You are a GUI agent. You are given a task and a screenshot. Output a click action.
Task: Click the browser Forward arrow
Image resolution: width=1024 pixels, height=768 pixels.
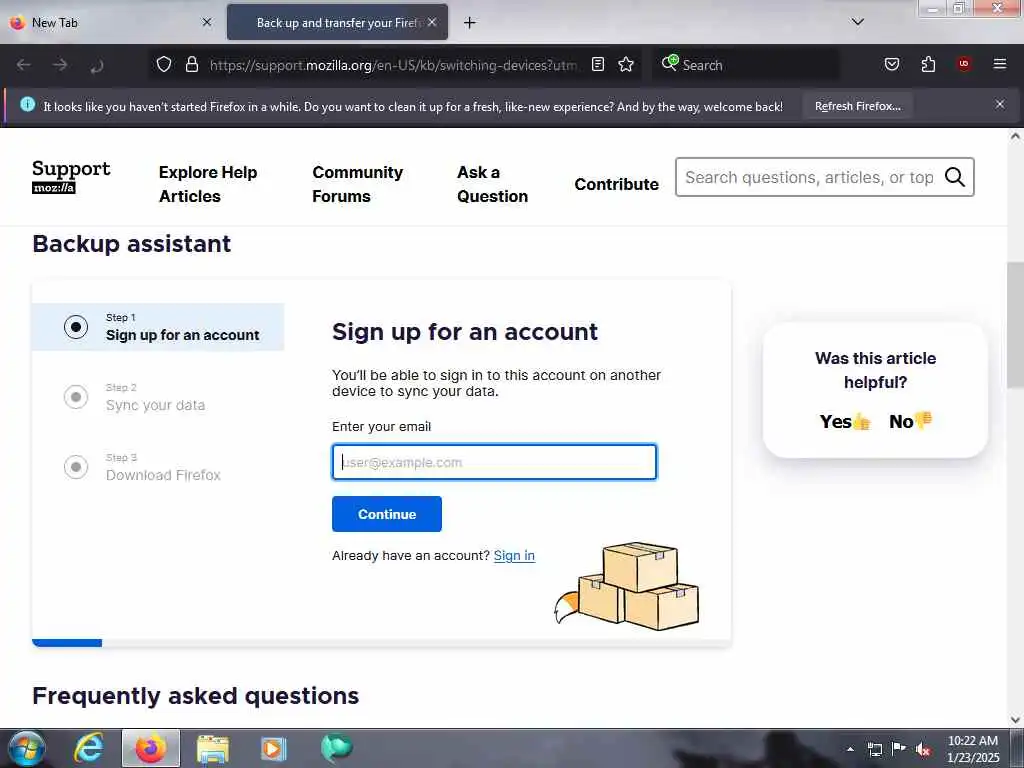[60, 65]
